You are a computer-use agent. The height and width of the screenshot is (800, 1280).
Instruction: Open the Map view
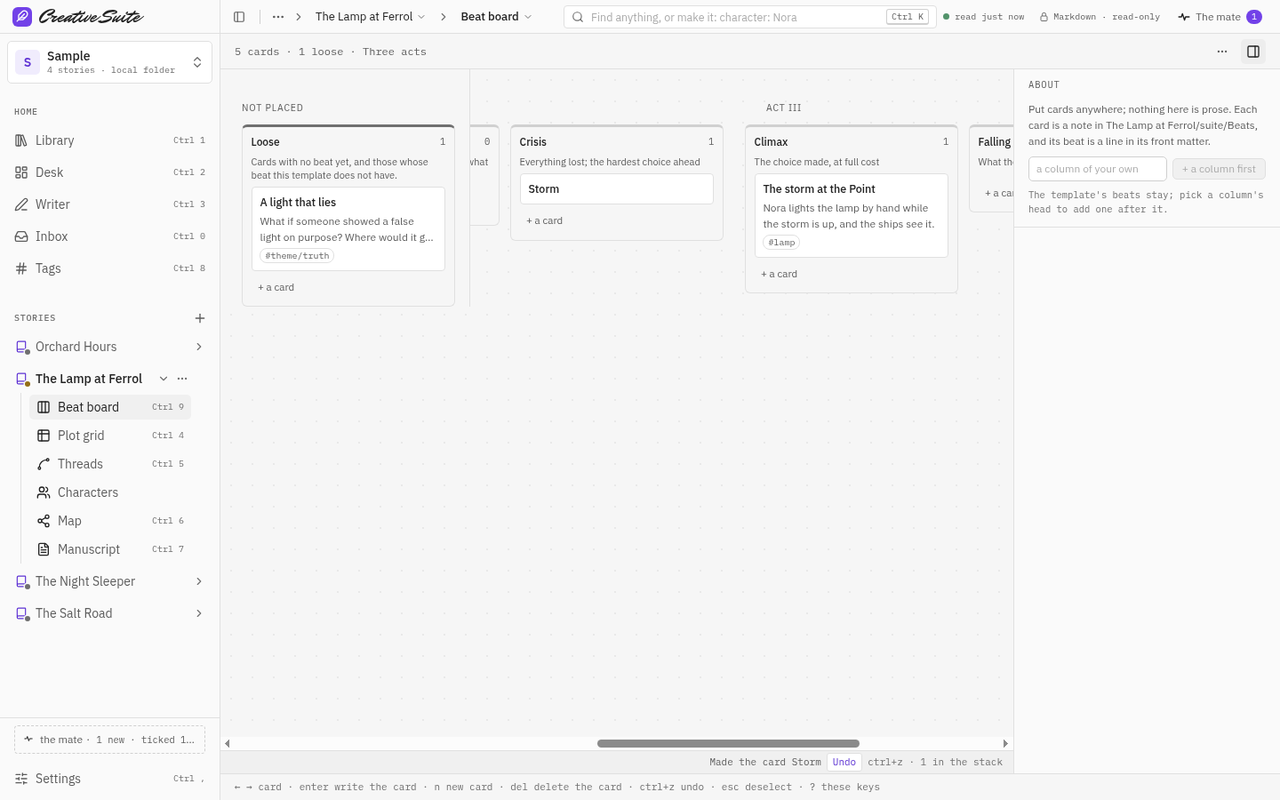(110, 521)
